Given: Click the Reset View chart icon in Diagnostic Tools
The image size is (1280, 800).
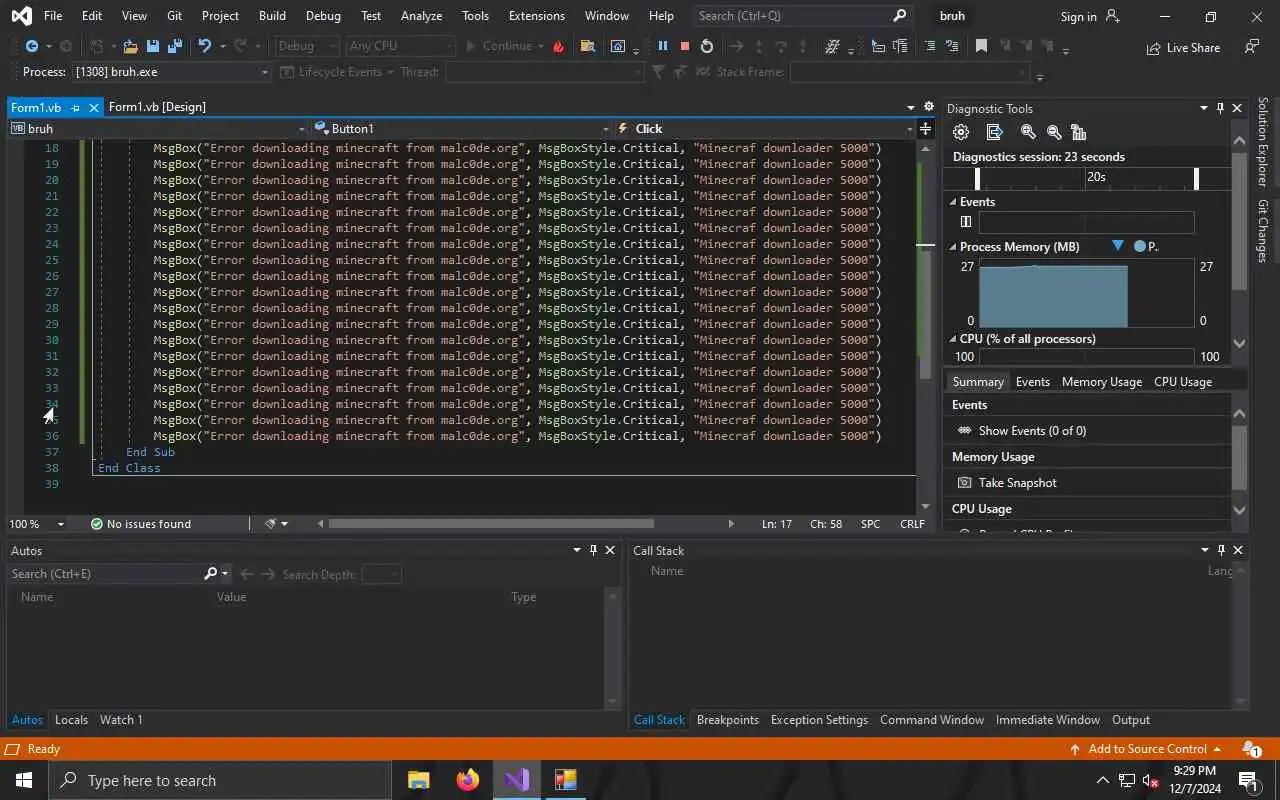Looking at the screenshot, I should point(1079,132).
